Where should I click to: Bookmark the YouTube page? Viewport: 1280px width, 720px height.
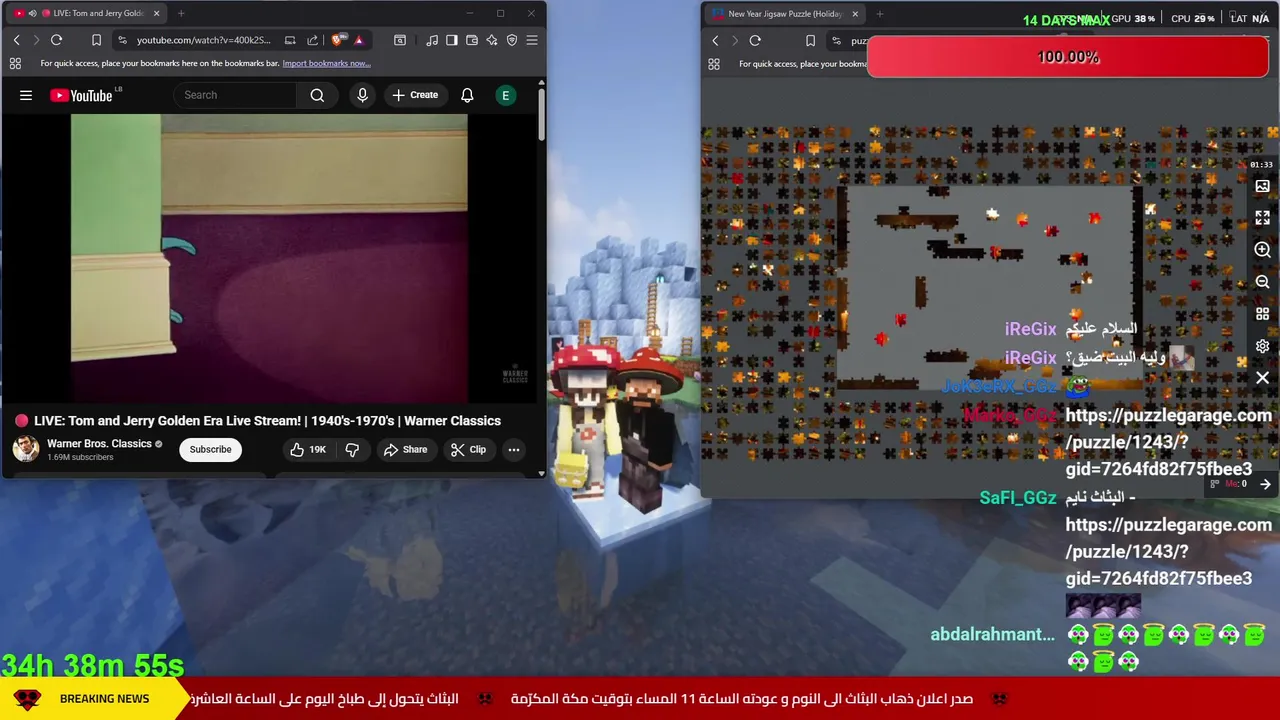pos(96,40)
